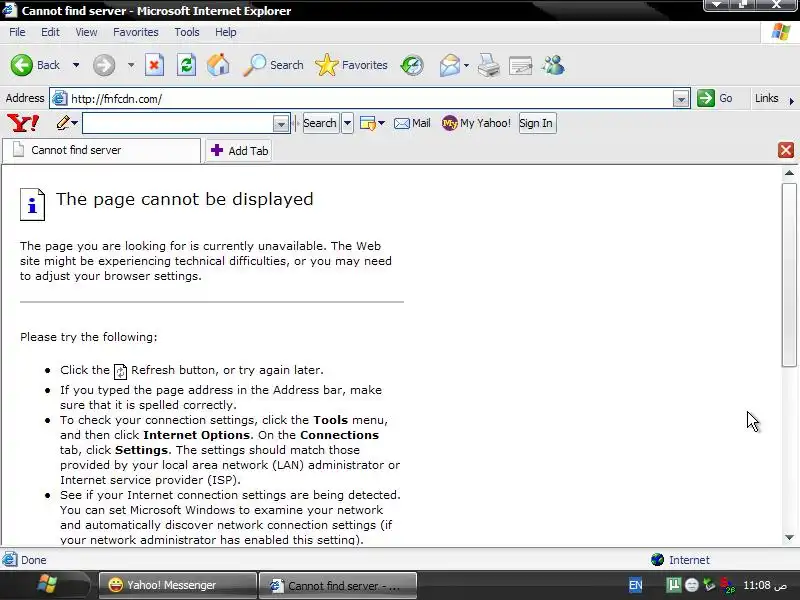This screenshot has height=600, width=800.
Task: Click the Done status bar icon
Action: pos(9,559)
